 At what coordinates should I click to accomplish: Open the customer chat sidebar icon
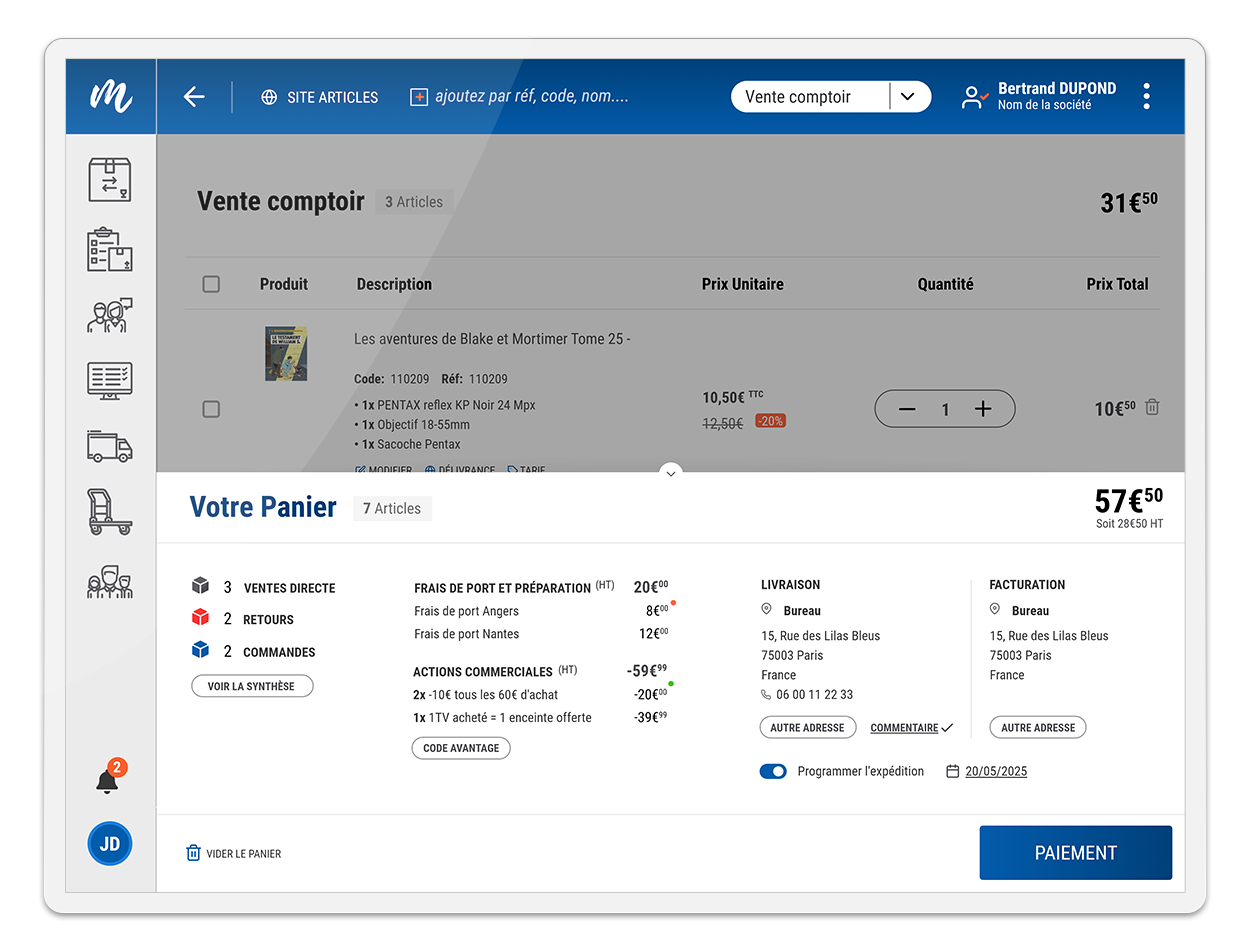[110, 315]
